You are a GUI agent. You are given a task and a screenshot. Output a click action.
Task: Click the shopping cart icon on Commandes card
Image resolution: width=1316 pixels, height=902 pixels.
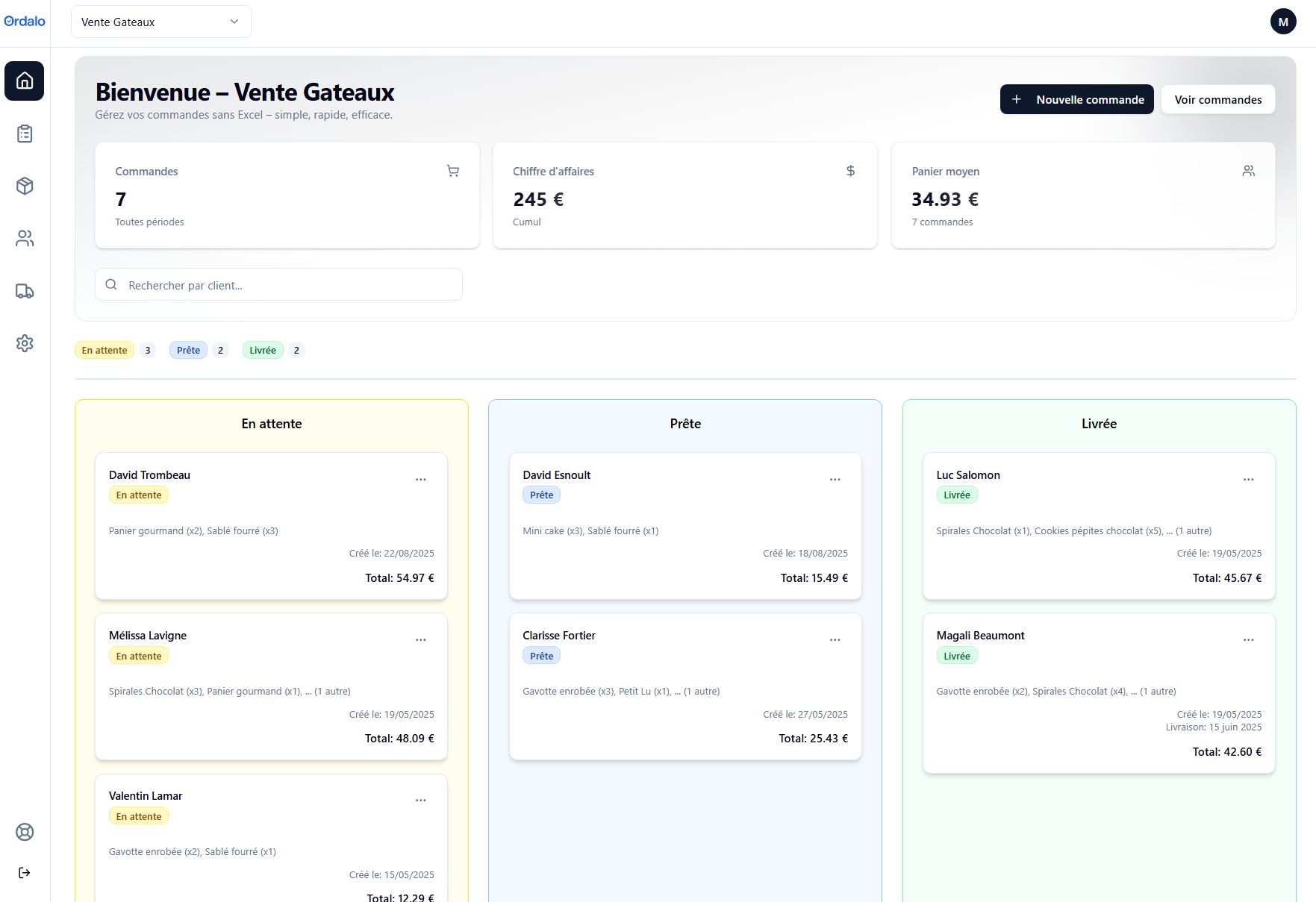[453, 171]
